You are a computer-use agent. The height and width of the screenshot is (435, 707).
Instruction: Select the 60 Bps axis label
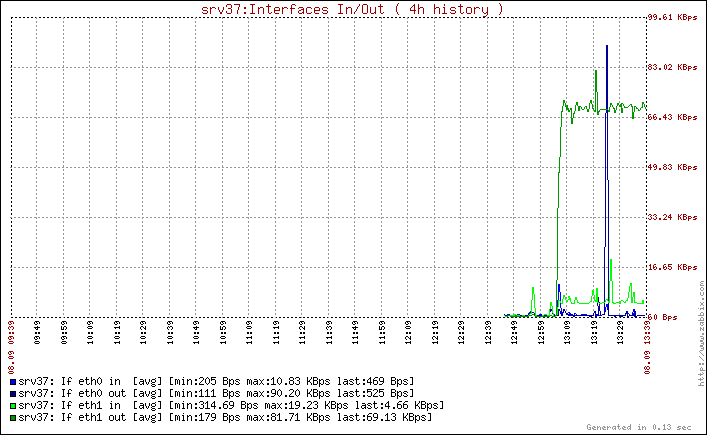point(662,317)
